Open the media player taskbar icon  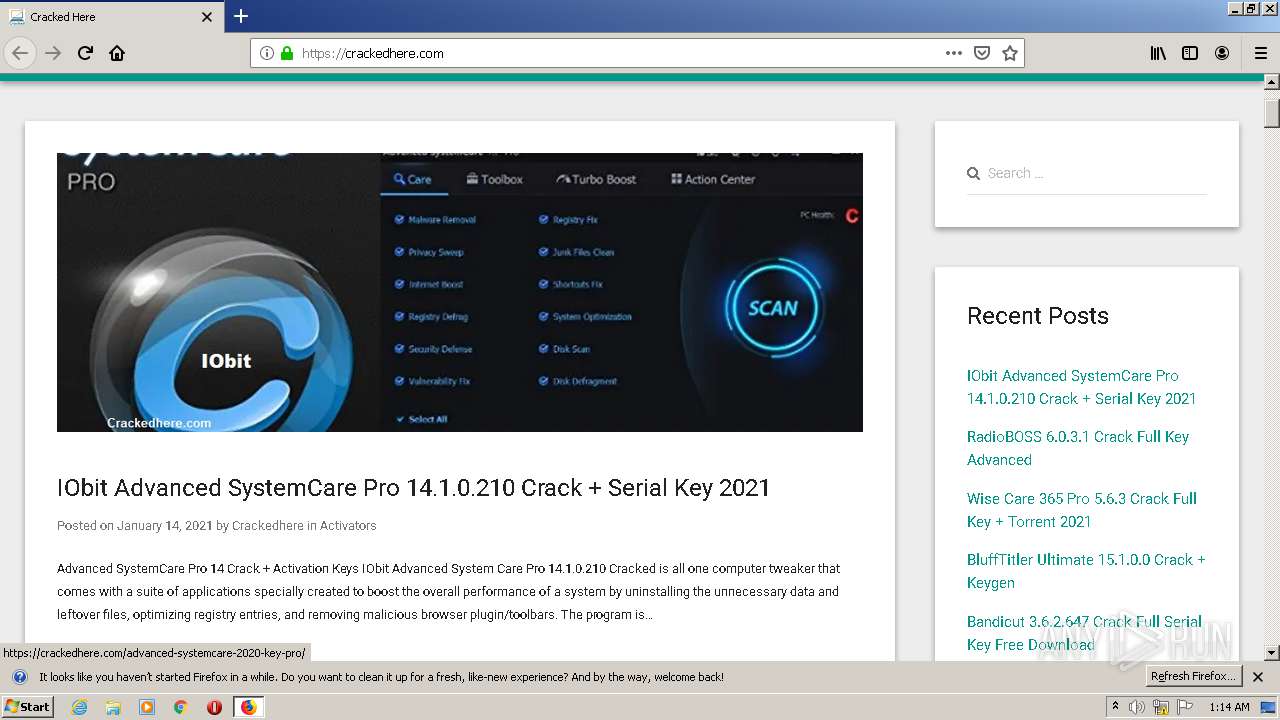click(x=147, y=707)
